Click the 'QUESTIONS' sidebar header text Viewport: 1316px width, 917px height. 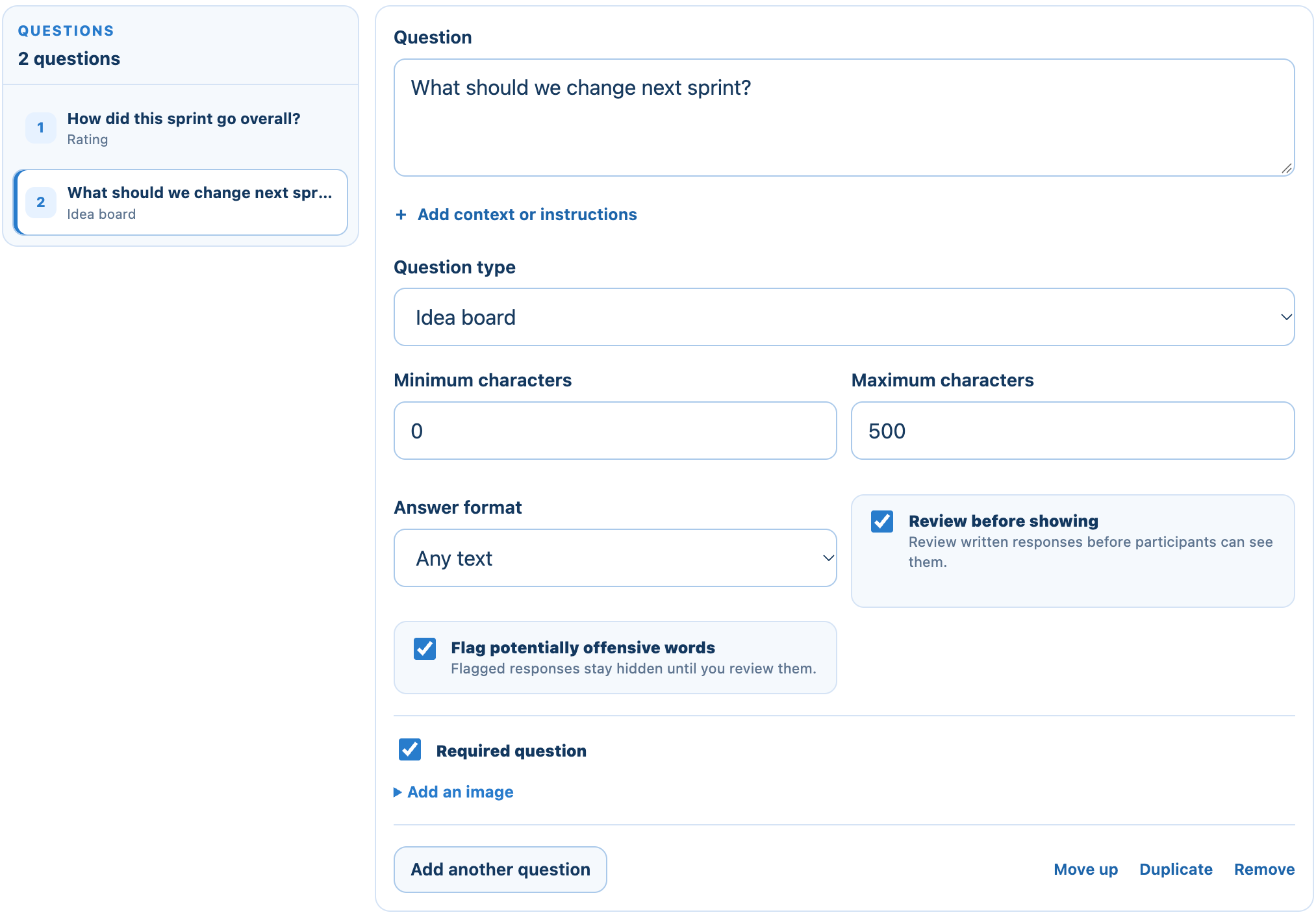66,31
